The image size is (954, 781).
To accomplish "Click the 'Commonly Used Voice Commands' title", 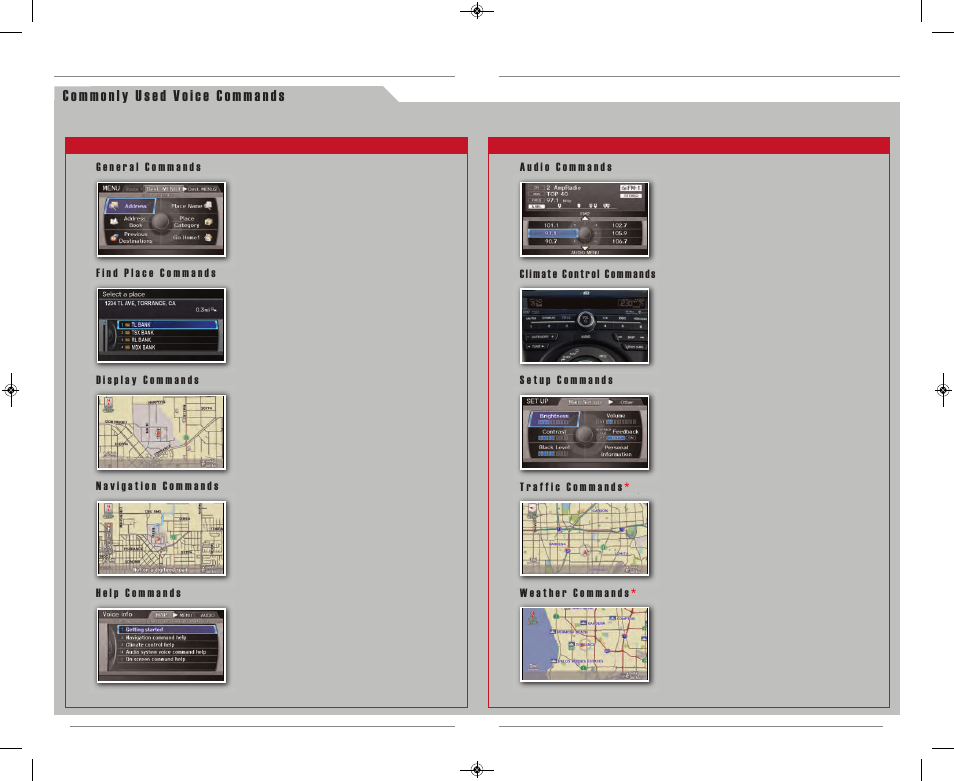I will (173, 95).
